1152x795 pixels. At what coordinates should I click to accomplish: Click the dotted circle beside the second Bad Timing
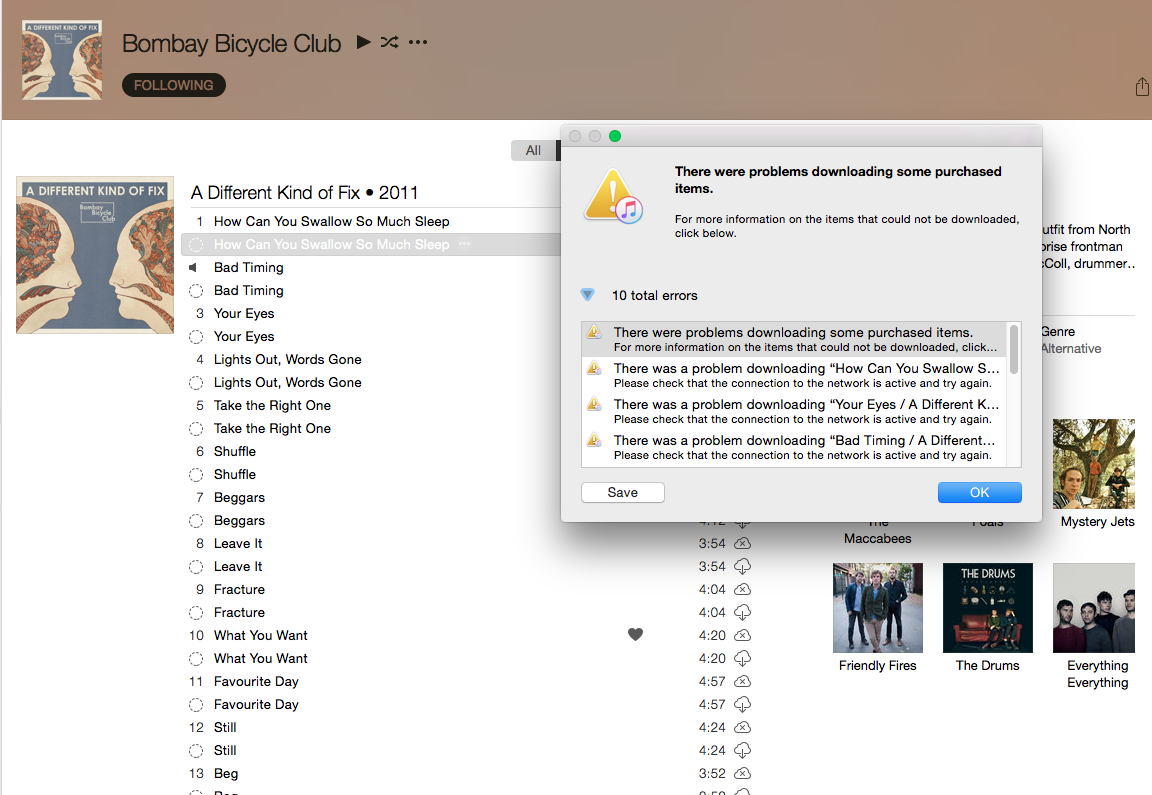(196, 291)
